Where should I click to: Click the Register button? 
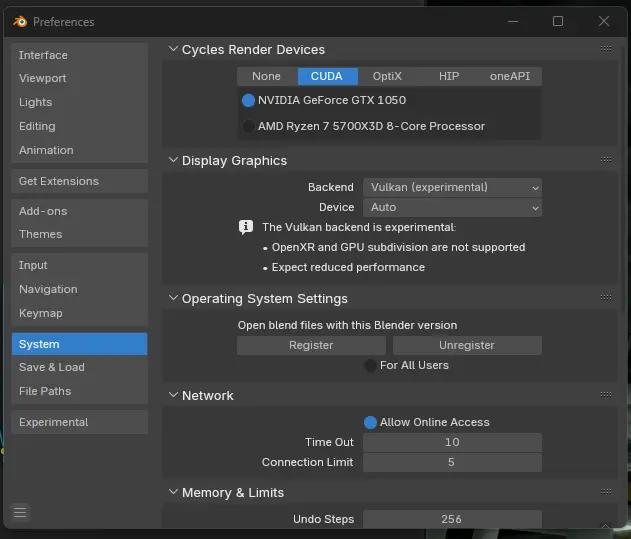(311, 345)
